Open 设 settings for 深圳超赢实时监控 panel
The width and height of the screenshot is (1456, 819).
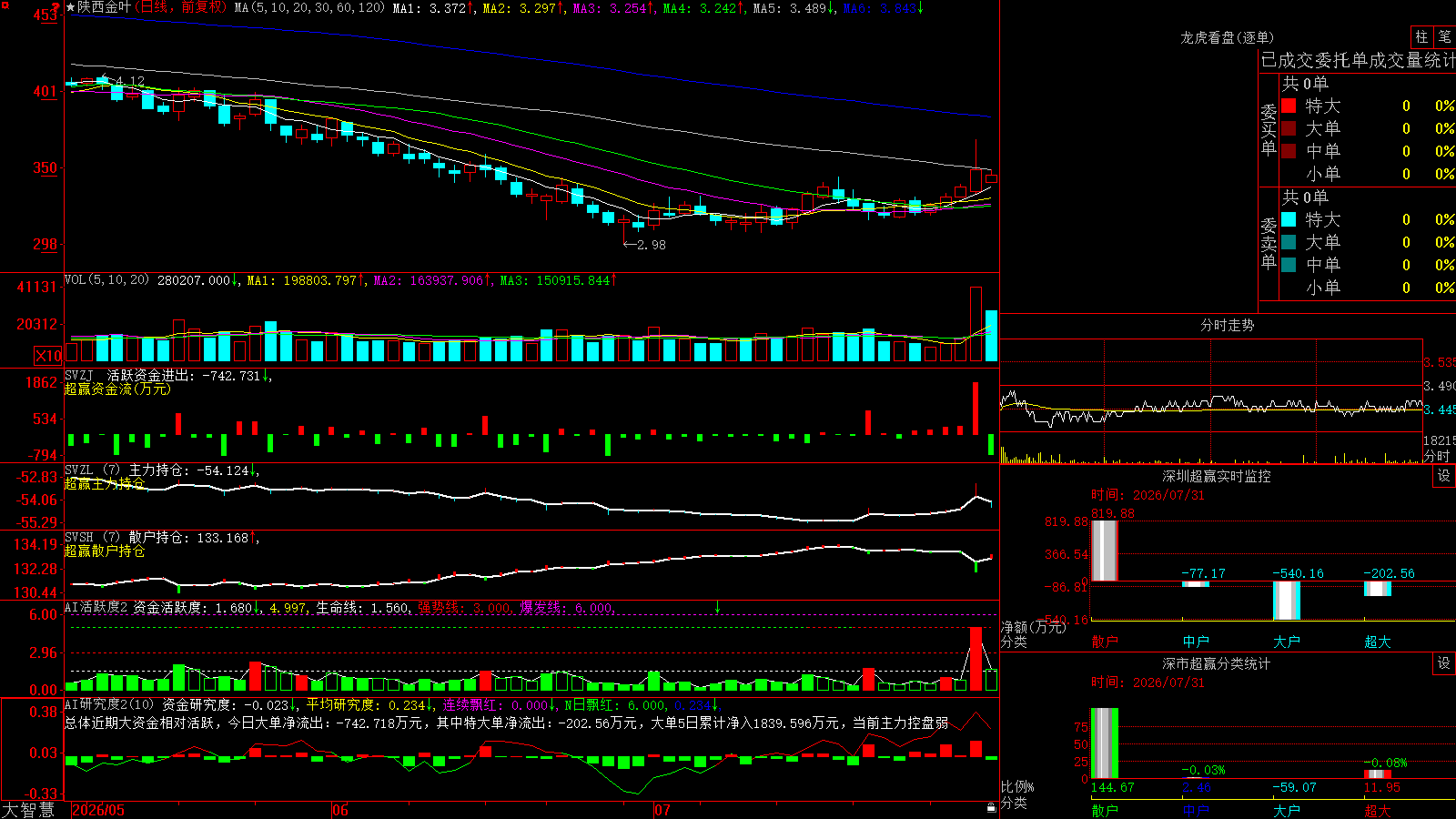[1444, 476]
